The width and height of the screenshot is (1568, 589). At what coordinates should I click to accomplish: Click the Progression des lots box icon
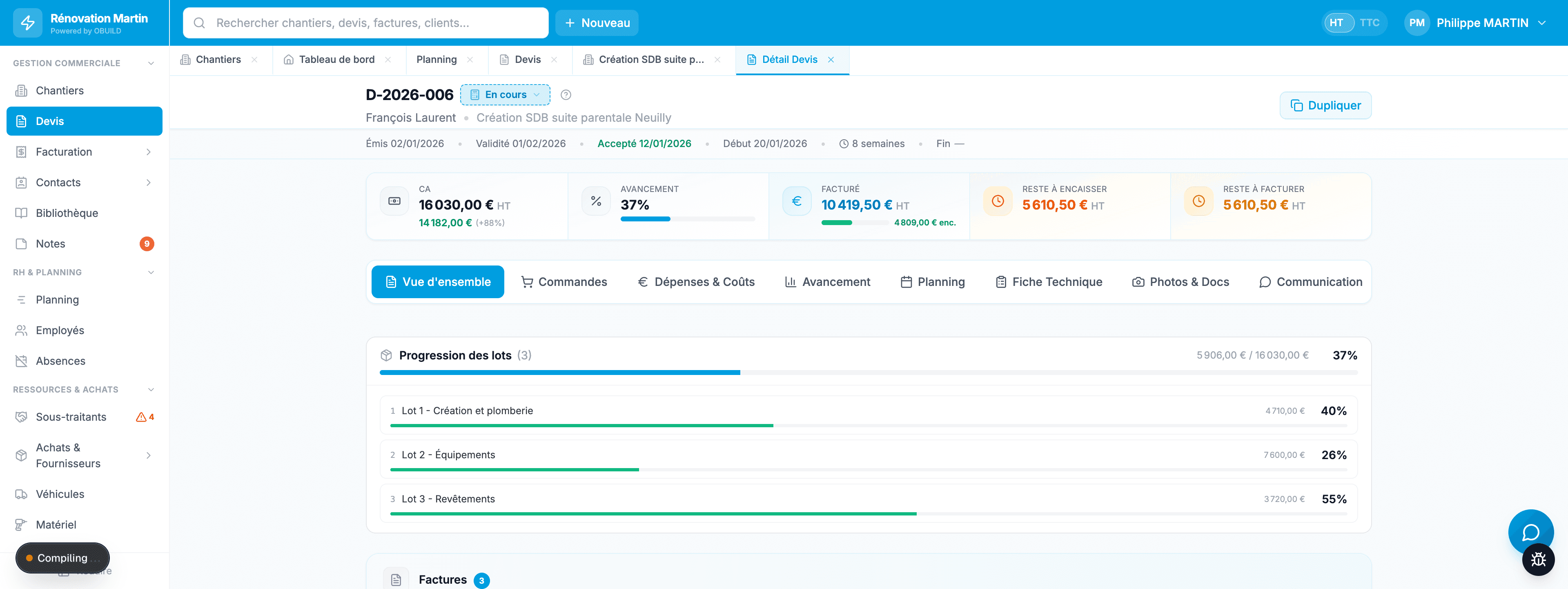pyautogui.click(x=386, y=355)
